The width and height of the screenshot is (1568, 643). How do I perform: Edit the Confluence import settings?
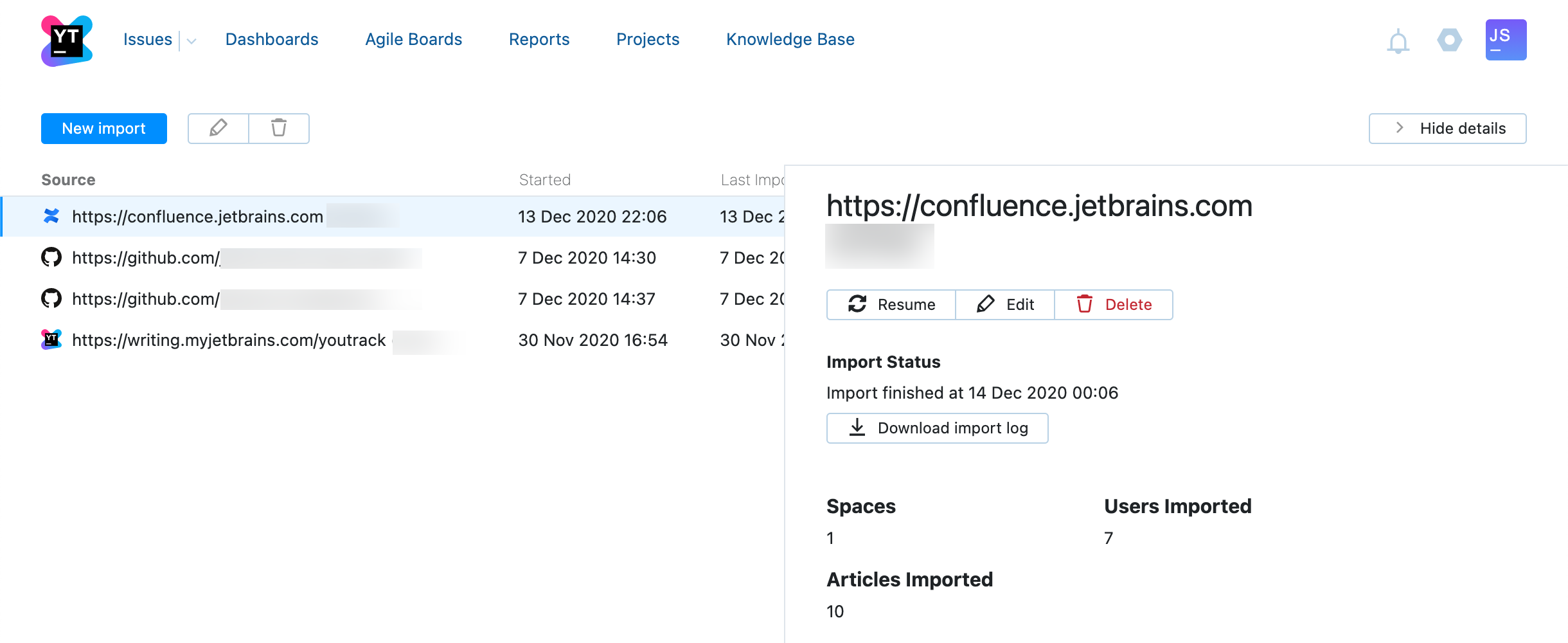1005,305
